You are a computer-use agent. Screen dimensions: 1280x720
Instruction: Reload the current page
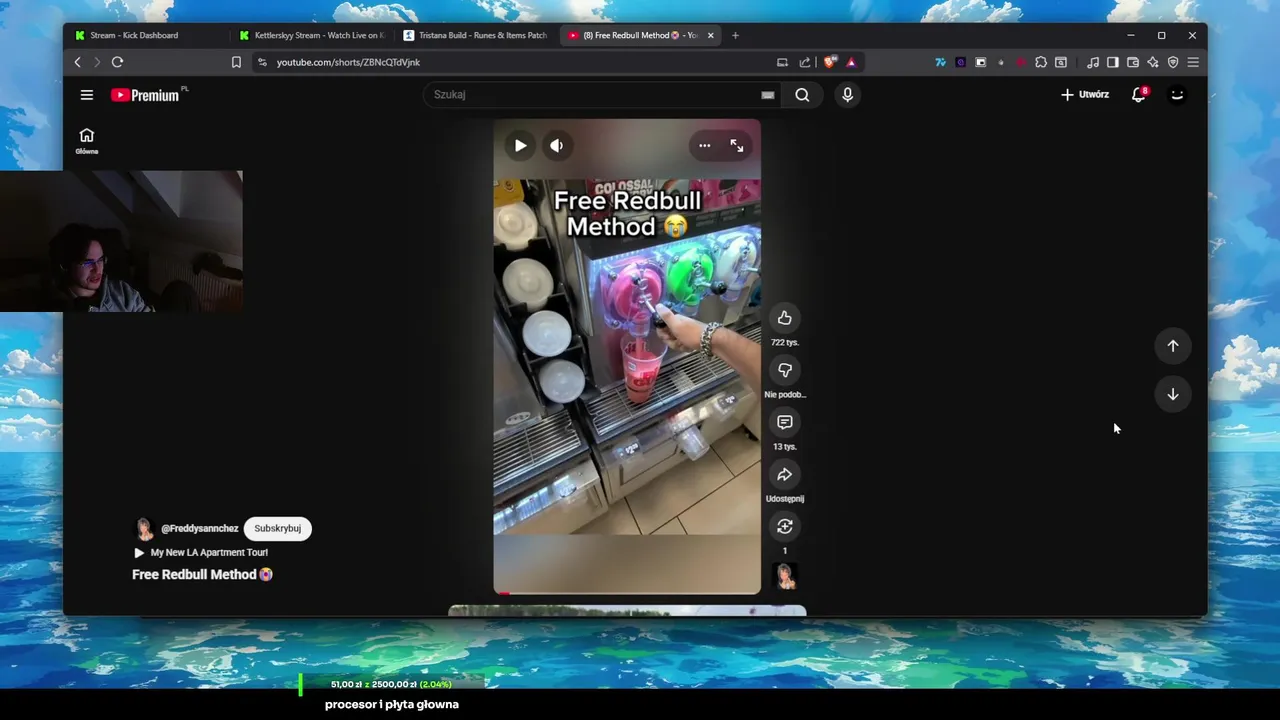tap(117, 62)
